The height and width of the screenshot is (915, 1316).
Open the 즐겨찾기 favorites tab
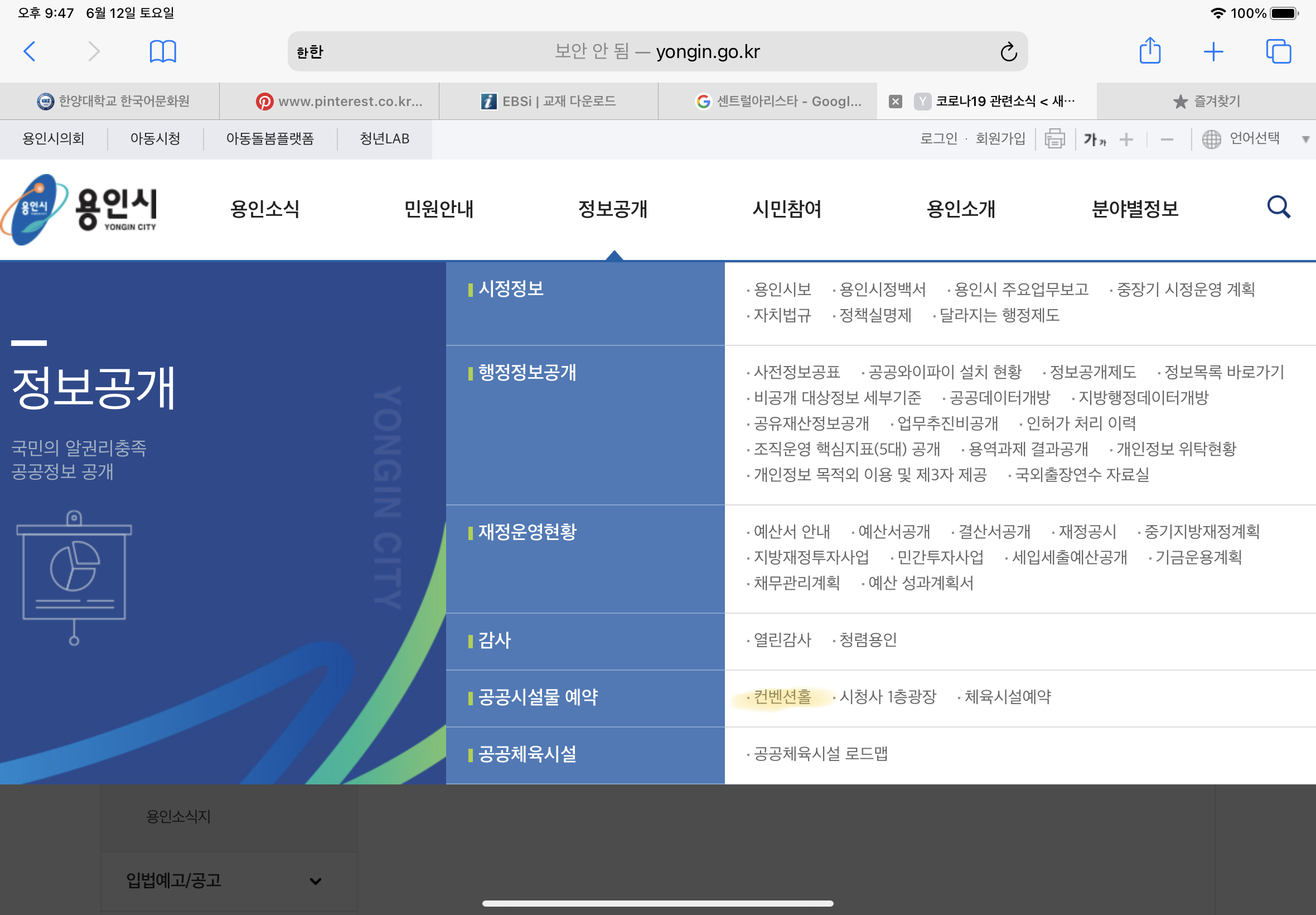click(1206, 102)
